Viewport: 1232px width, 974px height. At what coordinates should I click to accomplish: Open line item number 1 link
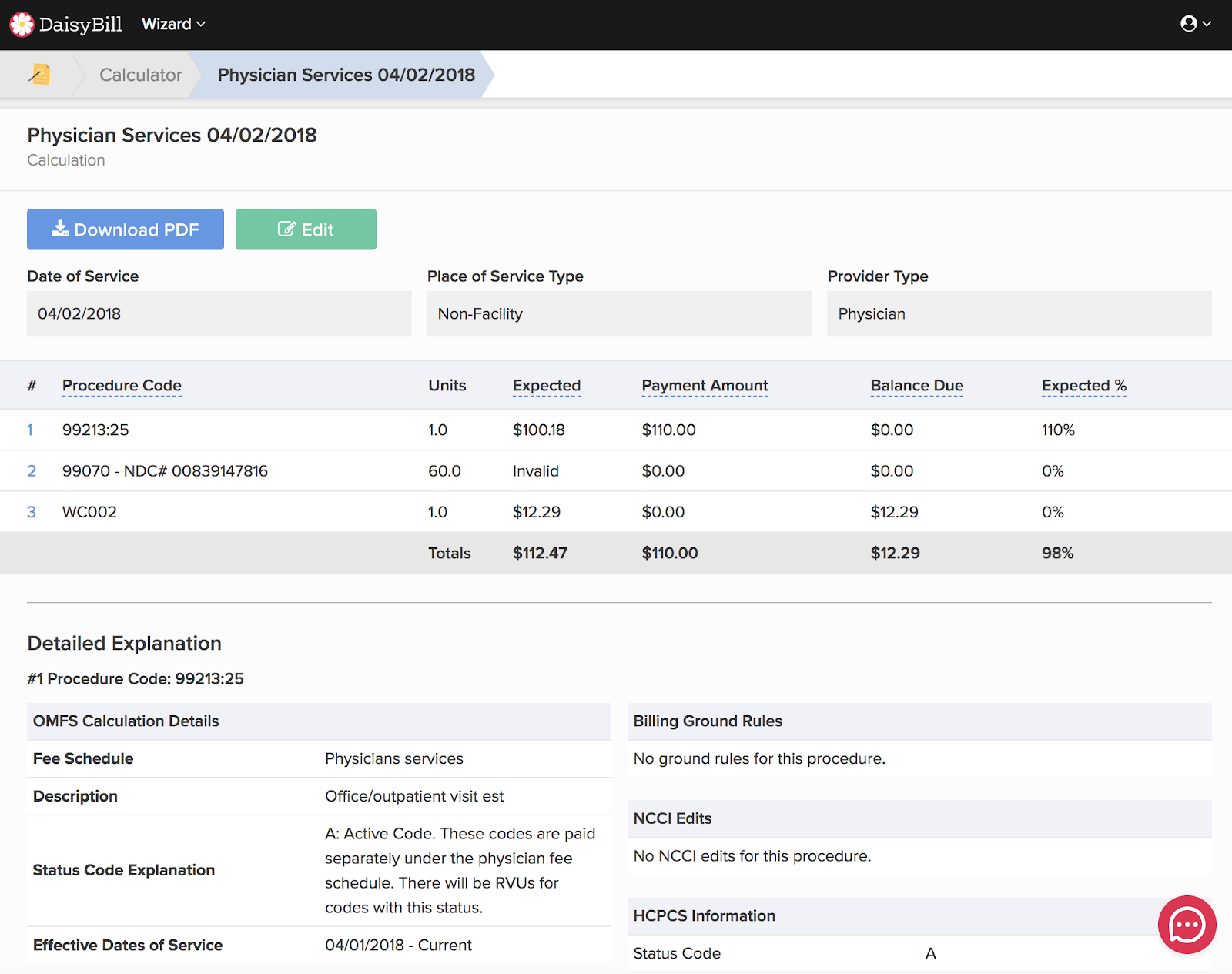click(x=30, y=430)
